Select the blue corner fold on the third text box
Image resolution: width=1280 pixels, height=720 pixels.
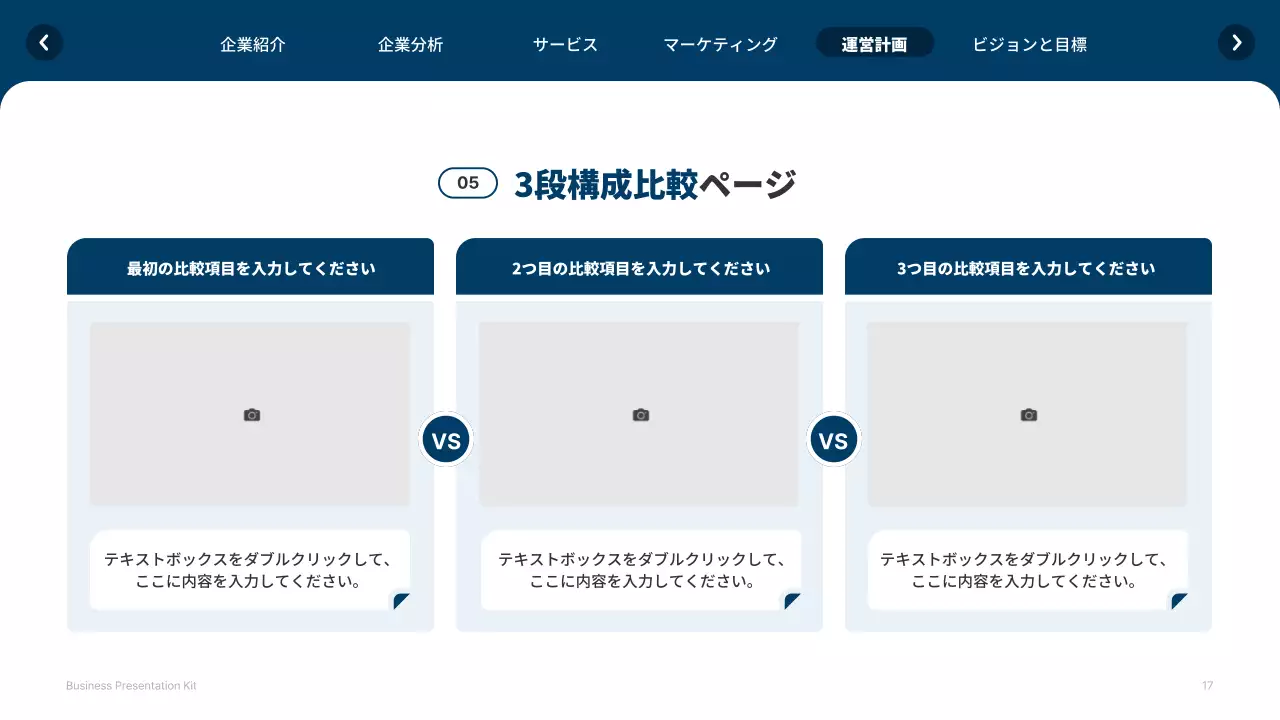tap(1178, 601)
